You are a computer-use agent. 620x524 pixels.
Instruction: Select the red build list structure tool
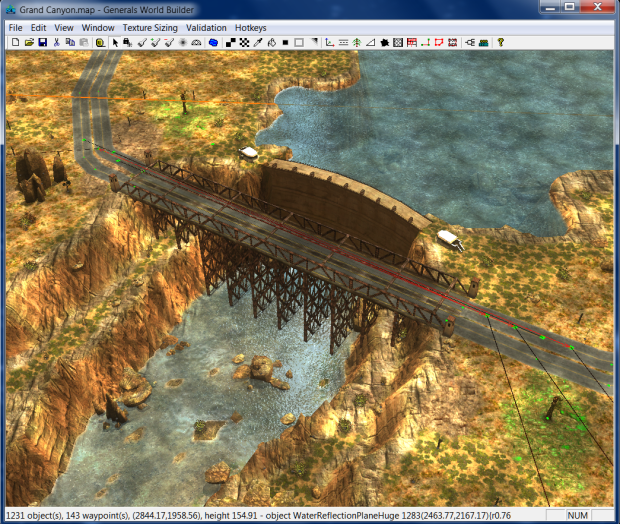tap(453, 42)
